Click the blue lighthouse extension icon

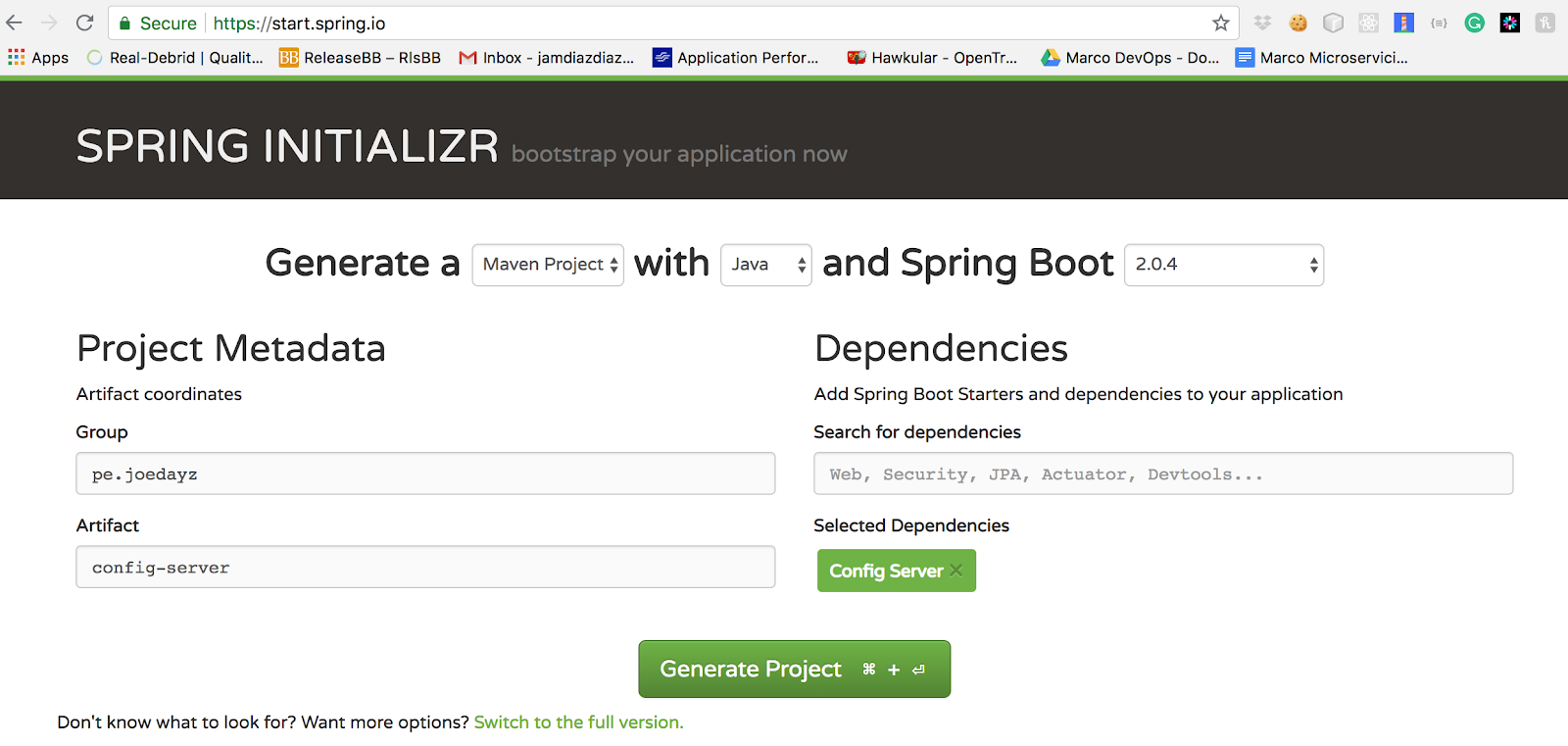click(1403, 23)
